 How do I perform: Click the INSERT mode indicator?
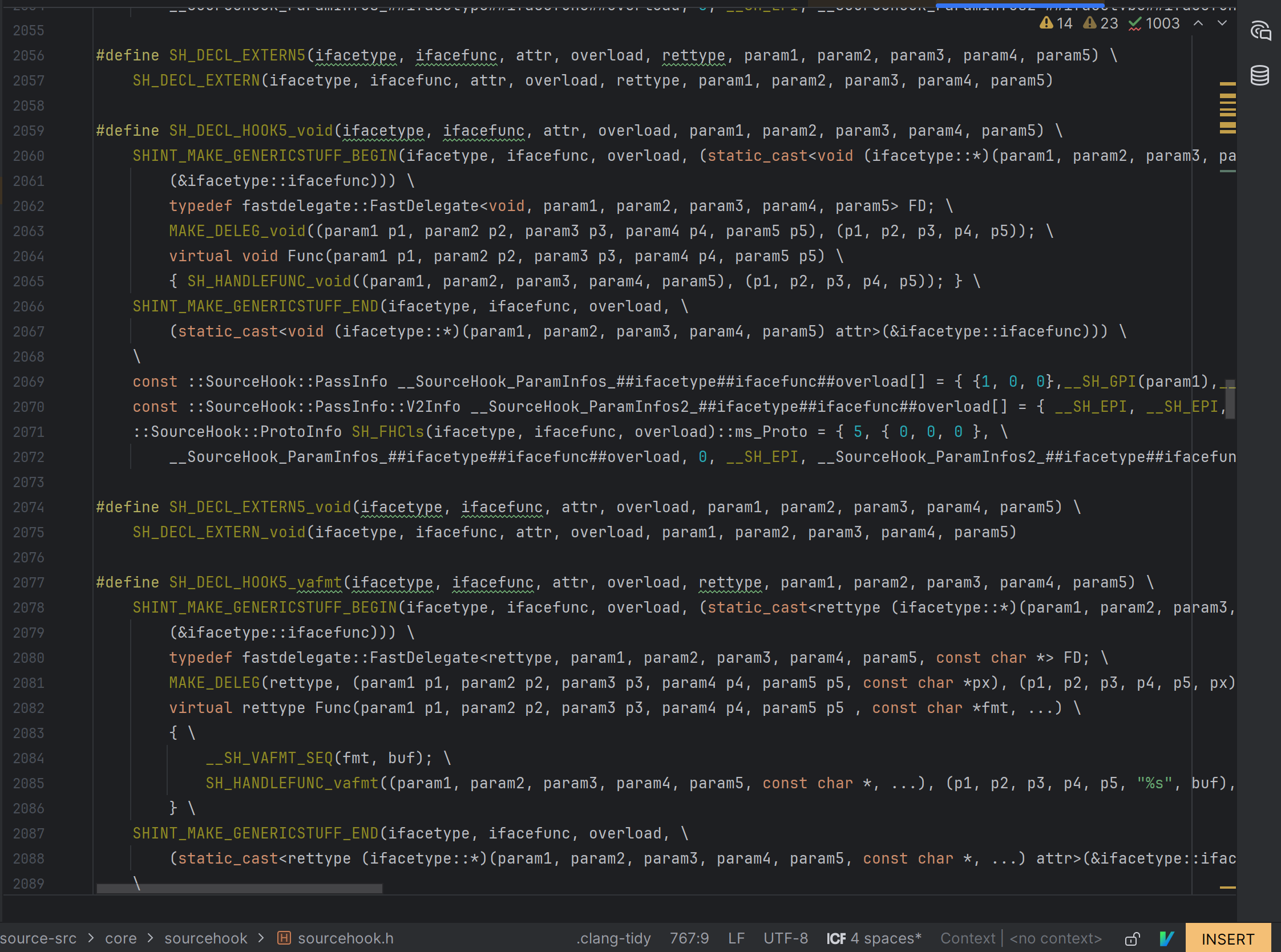pyautogui.click(x=1227, y=938)
